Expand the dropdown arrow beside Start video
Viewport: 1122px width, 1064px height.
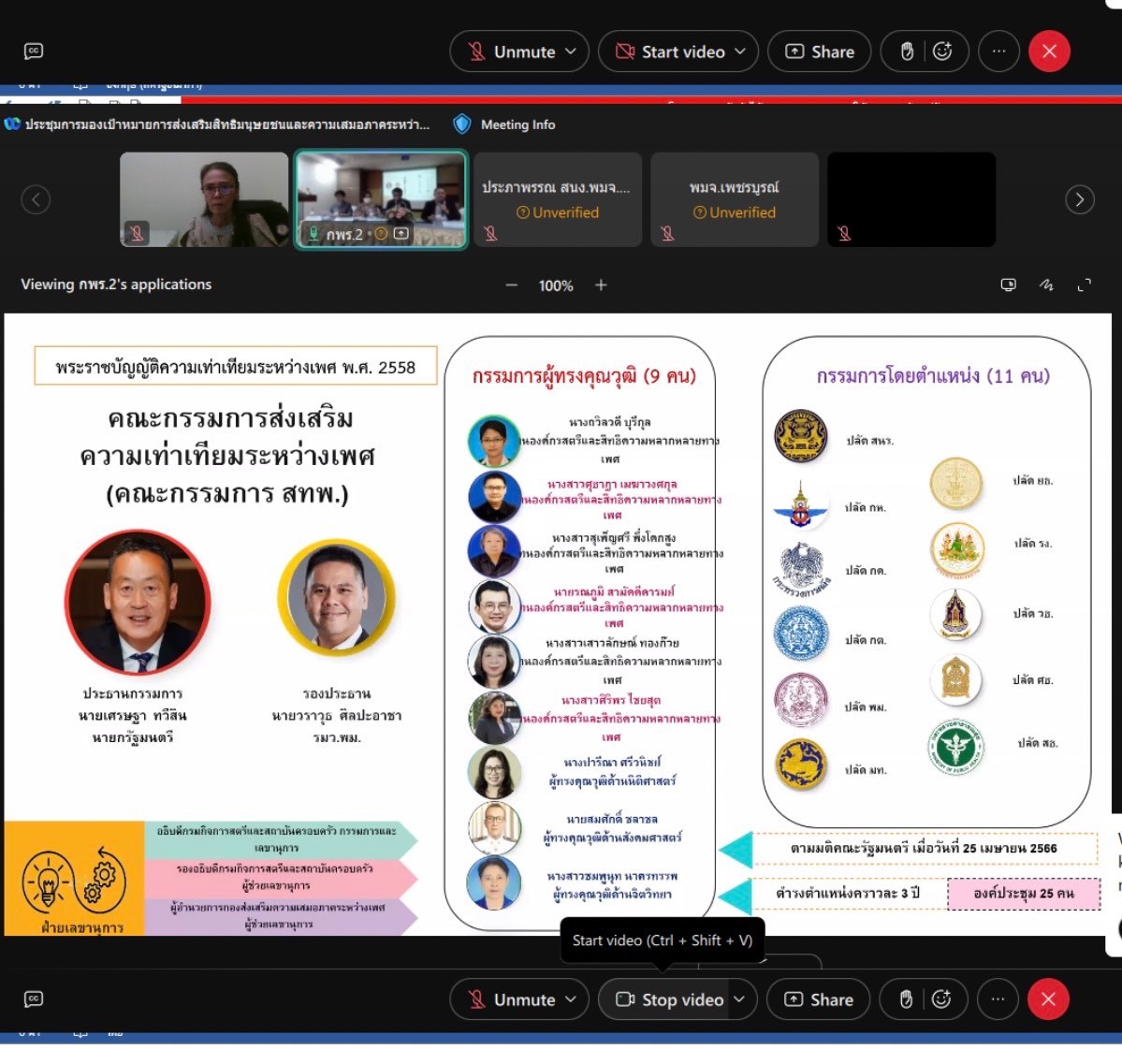click(x=740, y=51)
